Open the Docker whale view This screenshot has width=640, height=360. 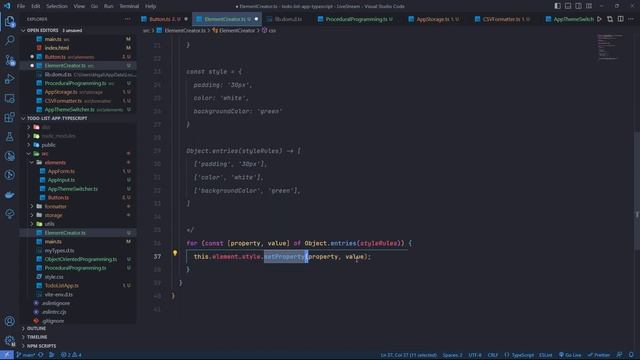9,195
